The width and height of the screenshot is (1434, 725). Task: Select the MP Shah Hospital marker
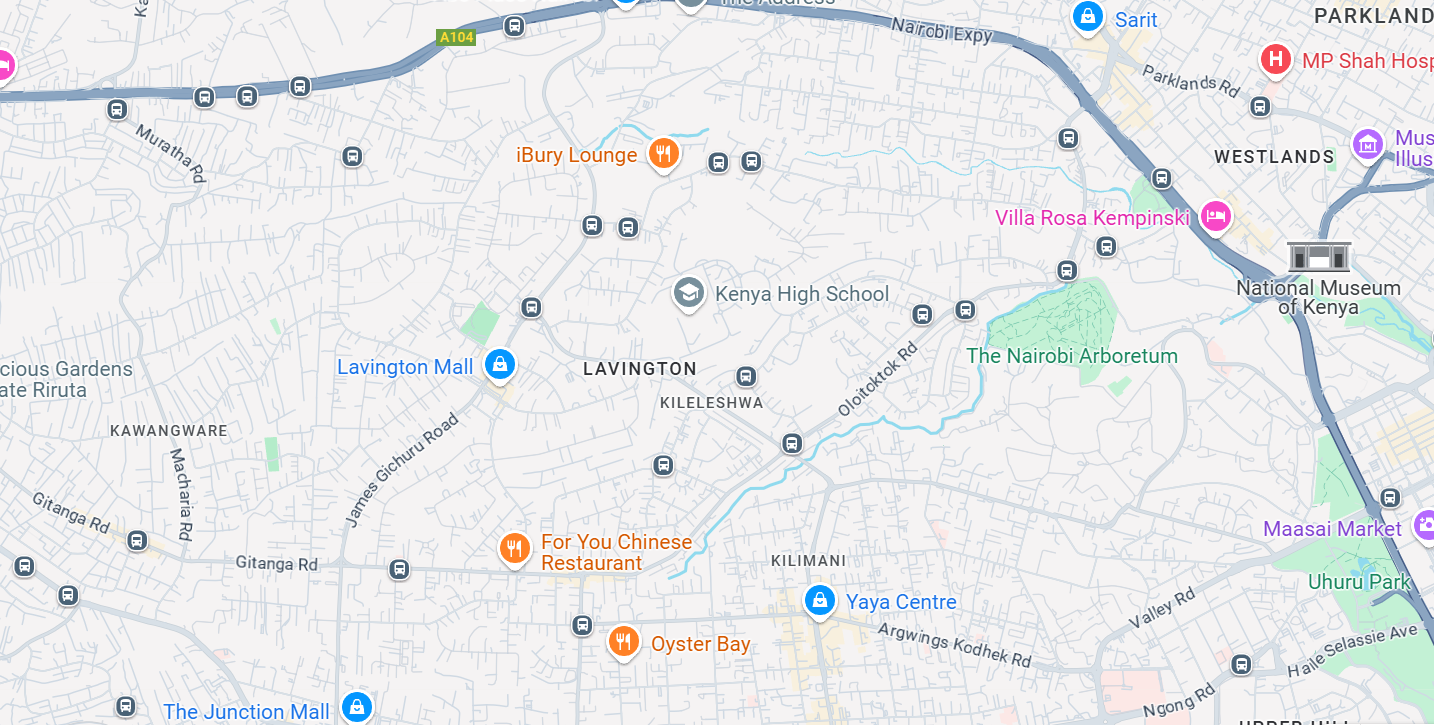point(1275,59)
